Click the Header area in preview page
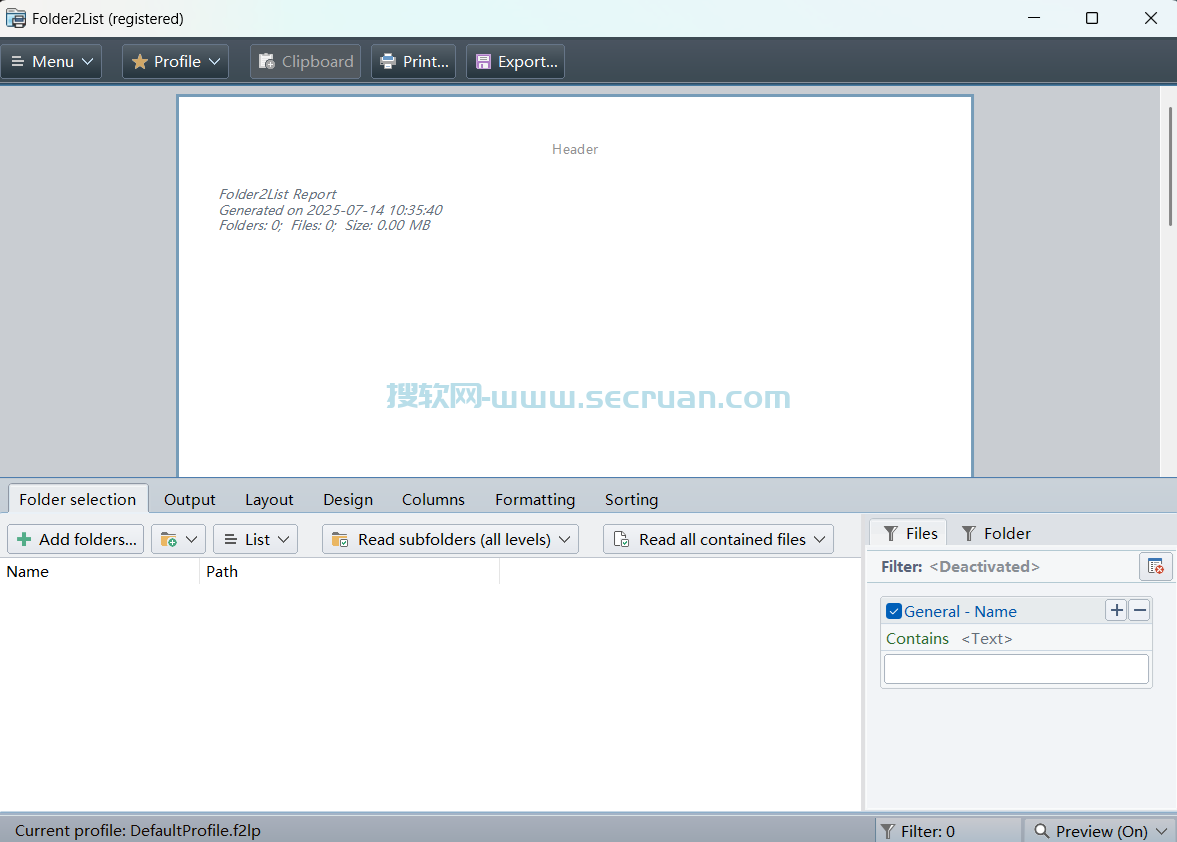The height and width of the screenshot is (842, 1177). click(x=575, y=149)
